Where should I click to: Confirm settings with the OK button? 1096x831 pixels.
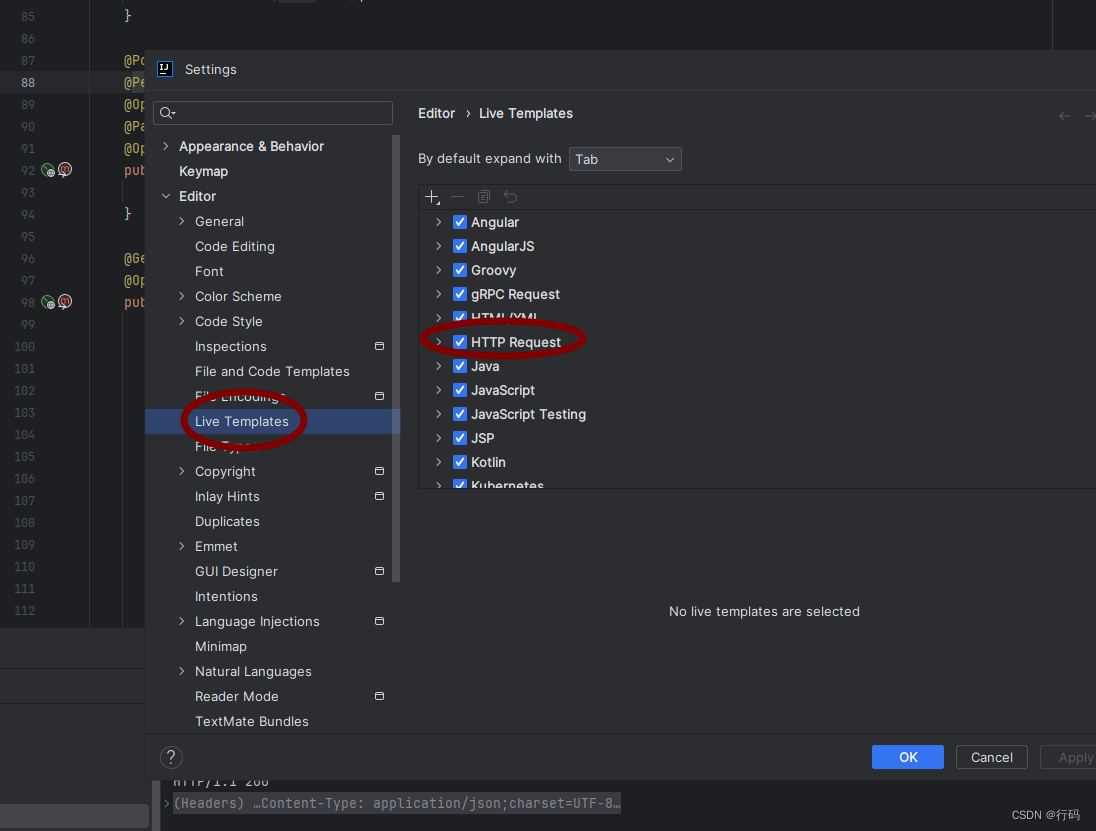pos(907,757)
